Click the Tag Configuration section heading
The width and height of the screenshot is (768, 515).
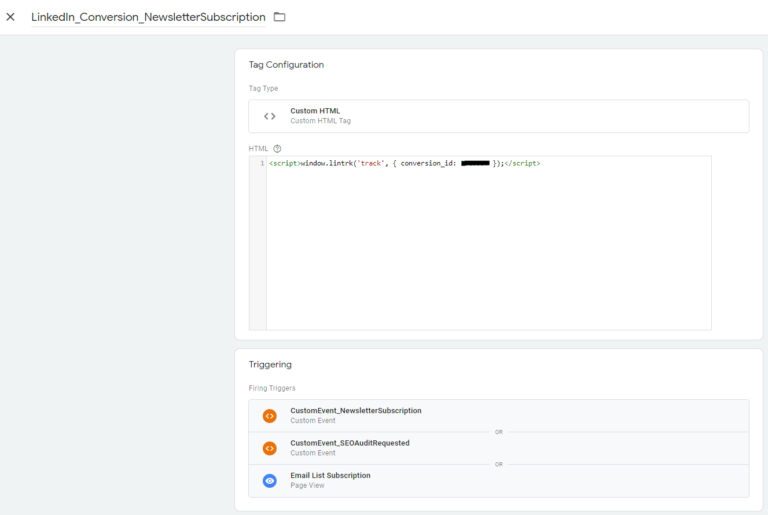point(286,65)
